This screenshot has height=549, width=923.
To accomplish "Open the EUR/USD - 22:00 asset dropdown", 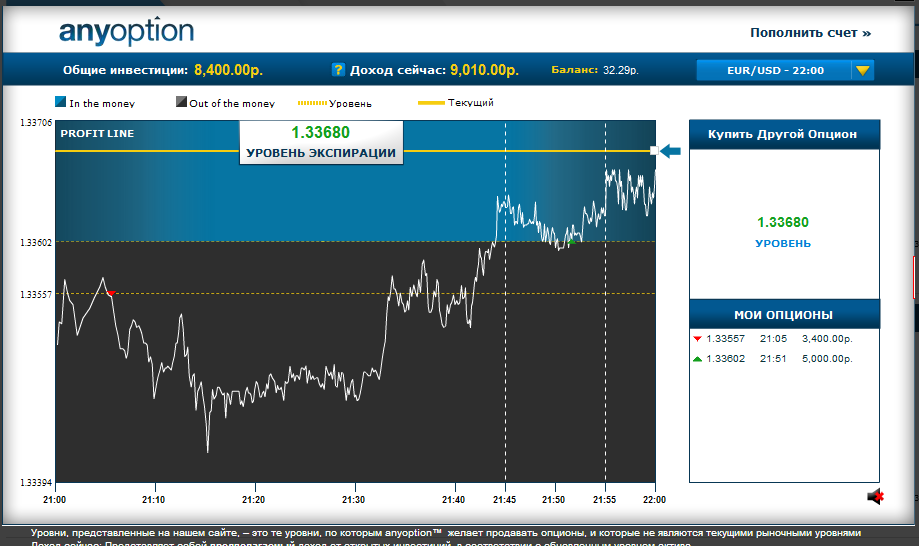I will tap(785, 70).
